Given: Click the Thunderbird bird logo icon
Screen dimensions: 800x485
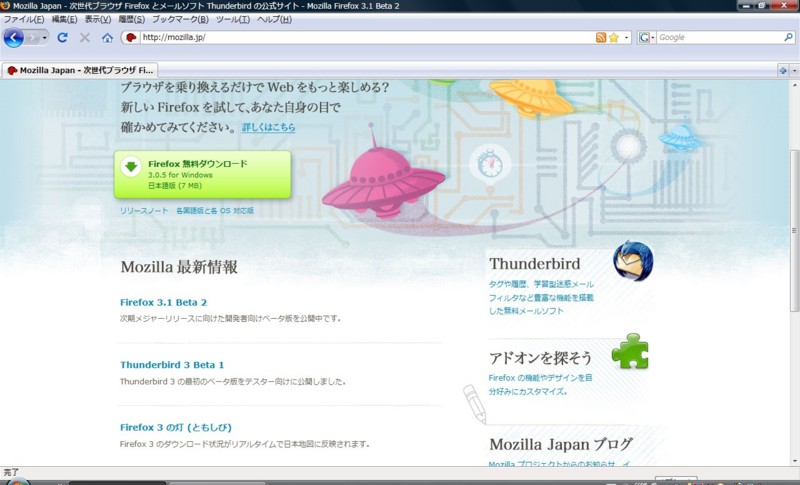Looking at the screenshot, I should point(633,261).
